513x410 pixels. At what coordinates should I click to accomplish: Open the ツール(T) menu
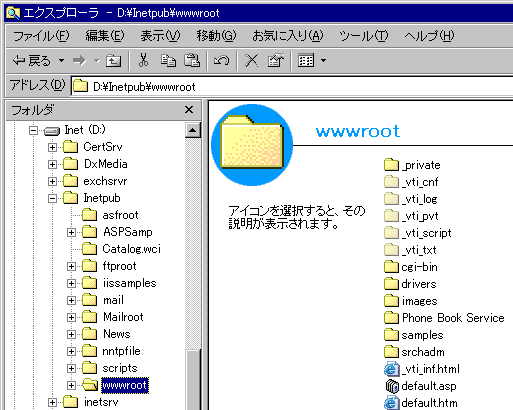364,36
